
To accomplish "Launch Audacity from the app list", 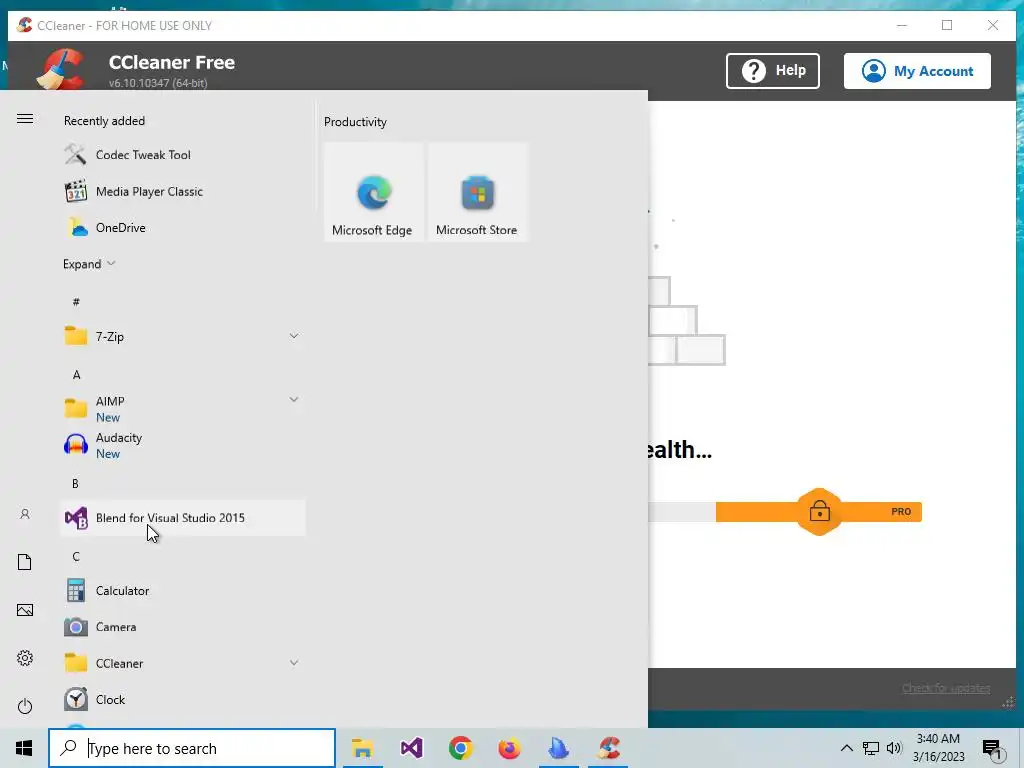I will click(x=183, y=445).
